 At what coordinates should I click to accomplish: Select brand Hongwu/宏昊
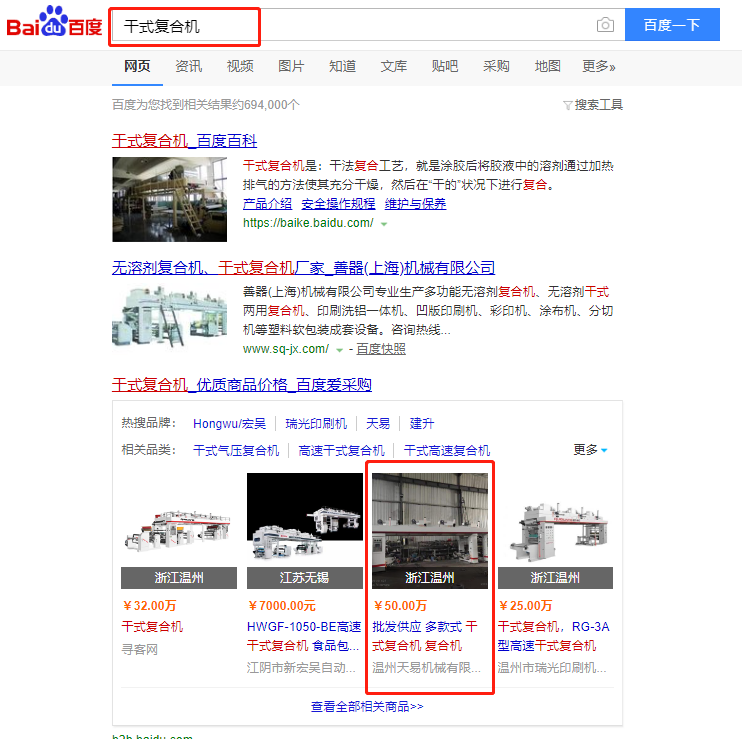(230, 423)
